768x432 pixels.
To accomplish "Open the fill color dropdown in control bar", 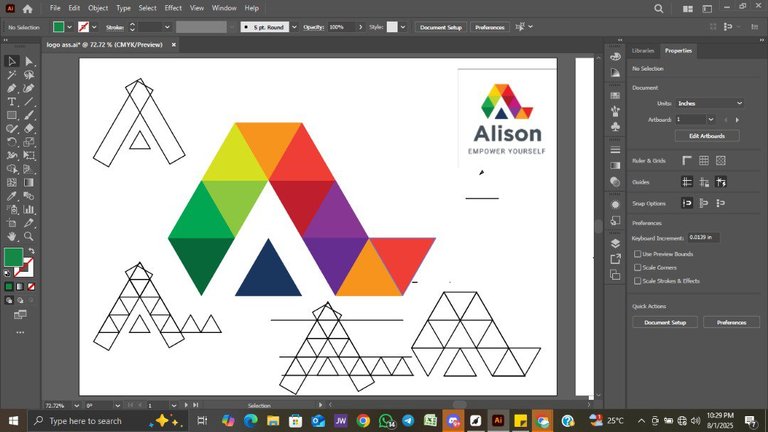I will (69, 27).
